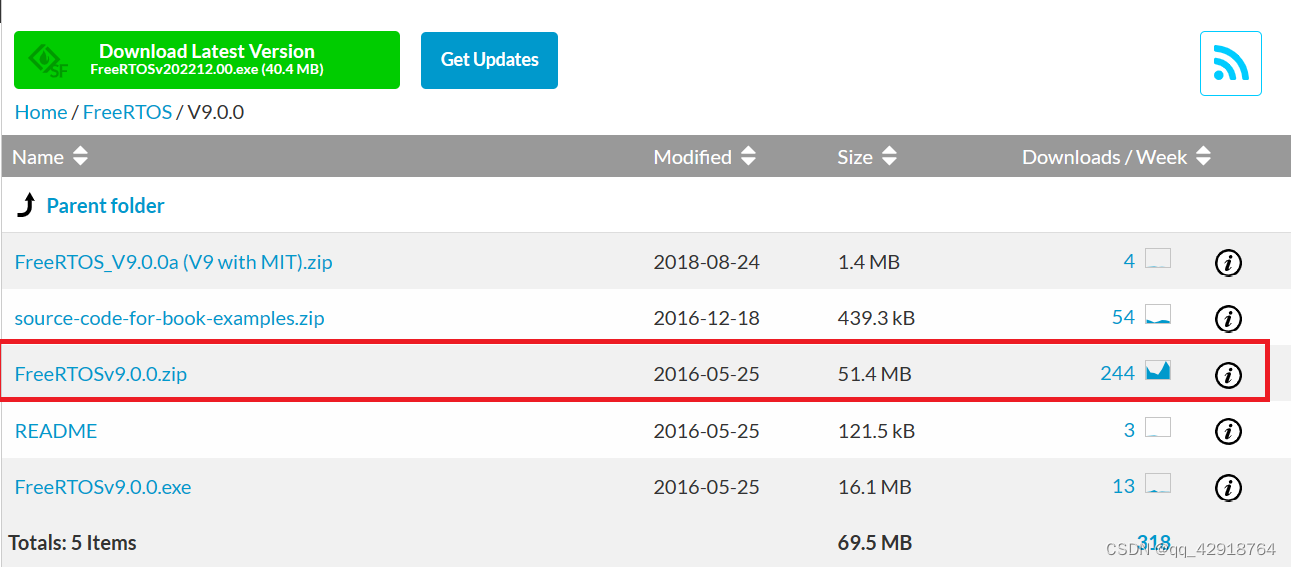The height and width of the screenshot is (567, 1291).
Task: Open the README file link
Action: click(56, 431)
